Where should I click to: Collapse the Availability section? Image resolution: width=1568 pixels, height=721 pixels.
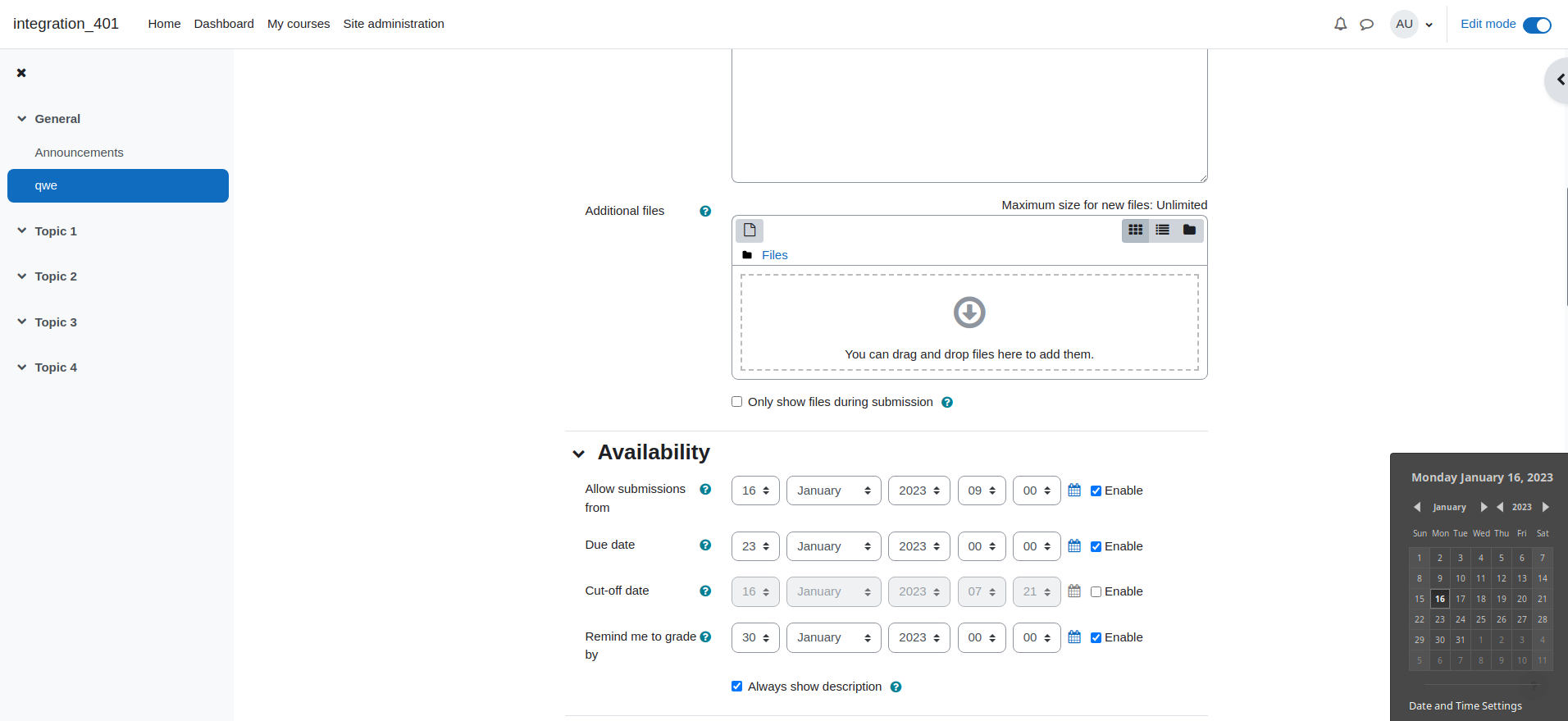coord(579,454)
